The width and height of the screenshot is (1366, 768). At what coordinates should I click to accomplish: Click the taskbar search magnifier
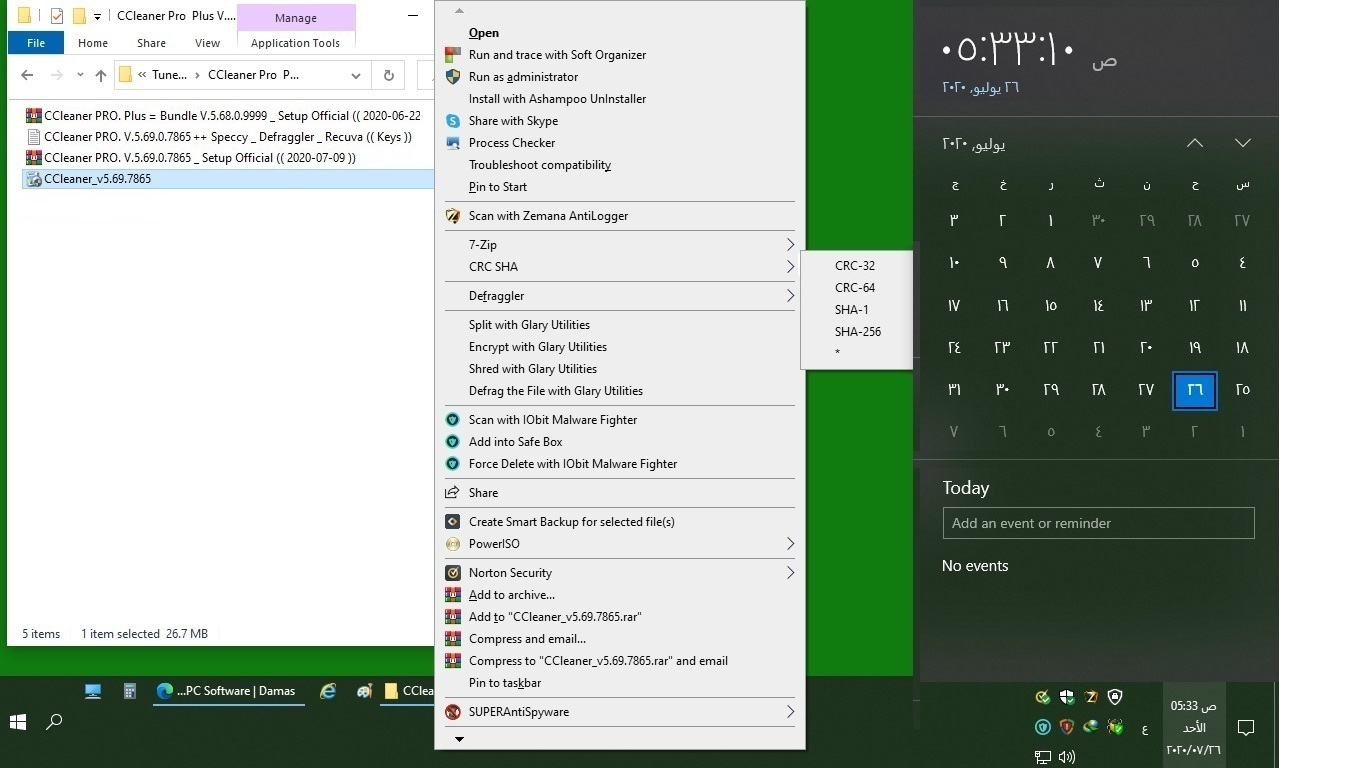55,722
